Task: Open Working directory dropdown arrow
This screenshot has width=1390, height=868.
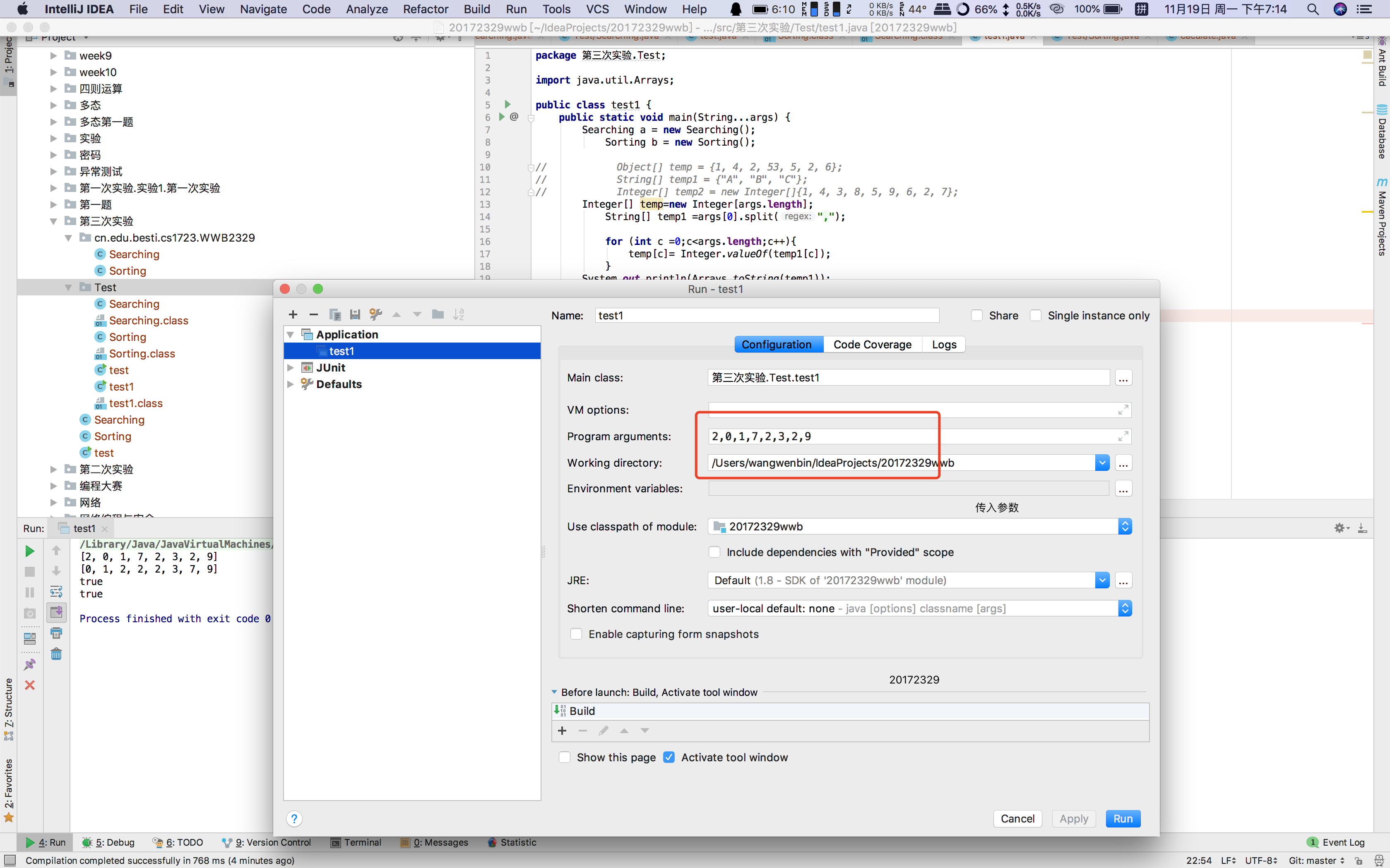Action: [1101, 463]
